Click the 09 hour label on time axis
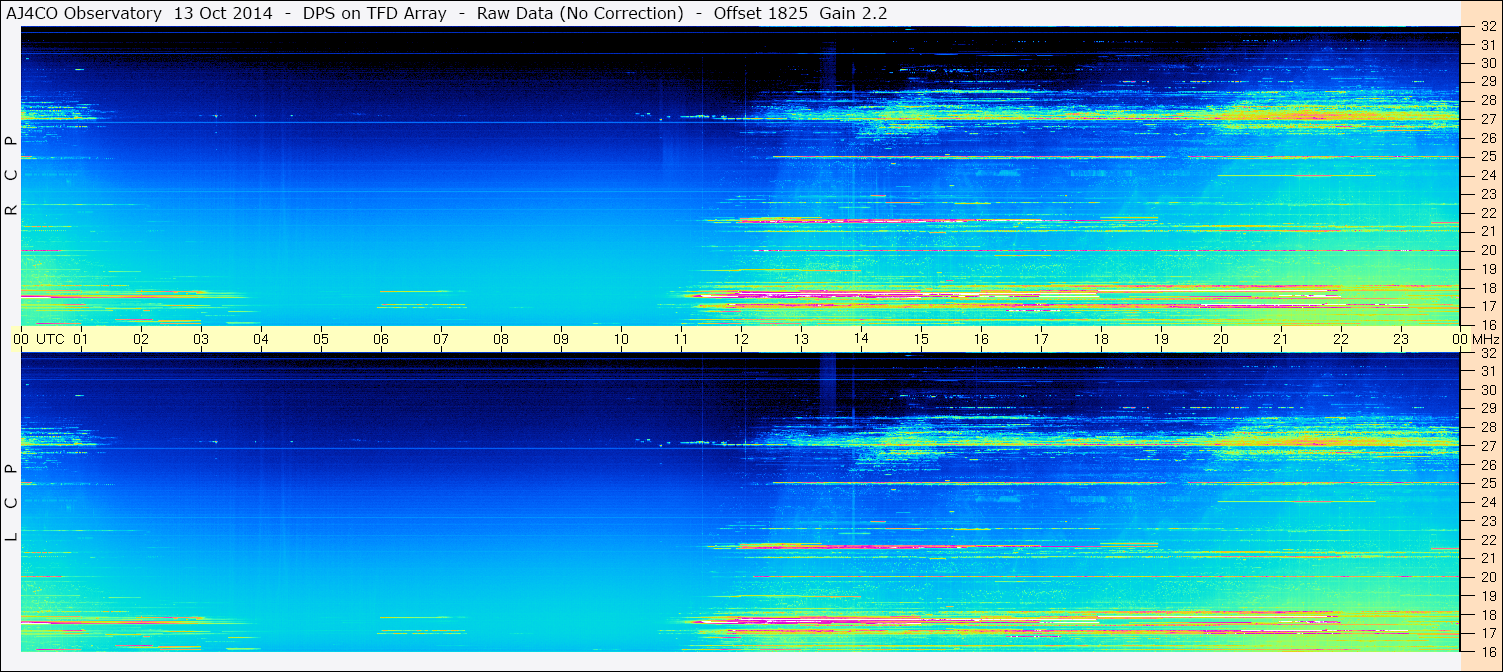 click(561, 340)
